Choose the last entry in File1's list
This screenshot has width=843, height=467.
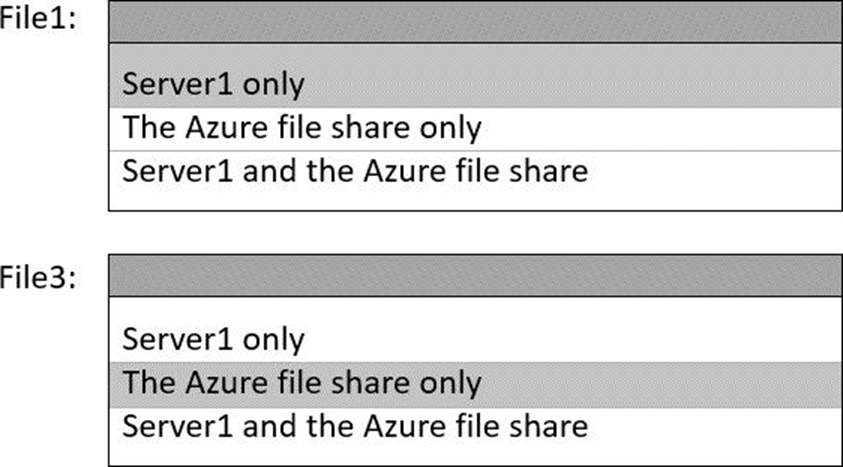pos(355,170)
